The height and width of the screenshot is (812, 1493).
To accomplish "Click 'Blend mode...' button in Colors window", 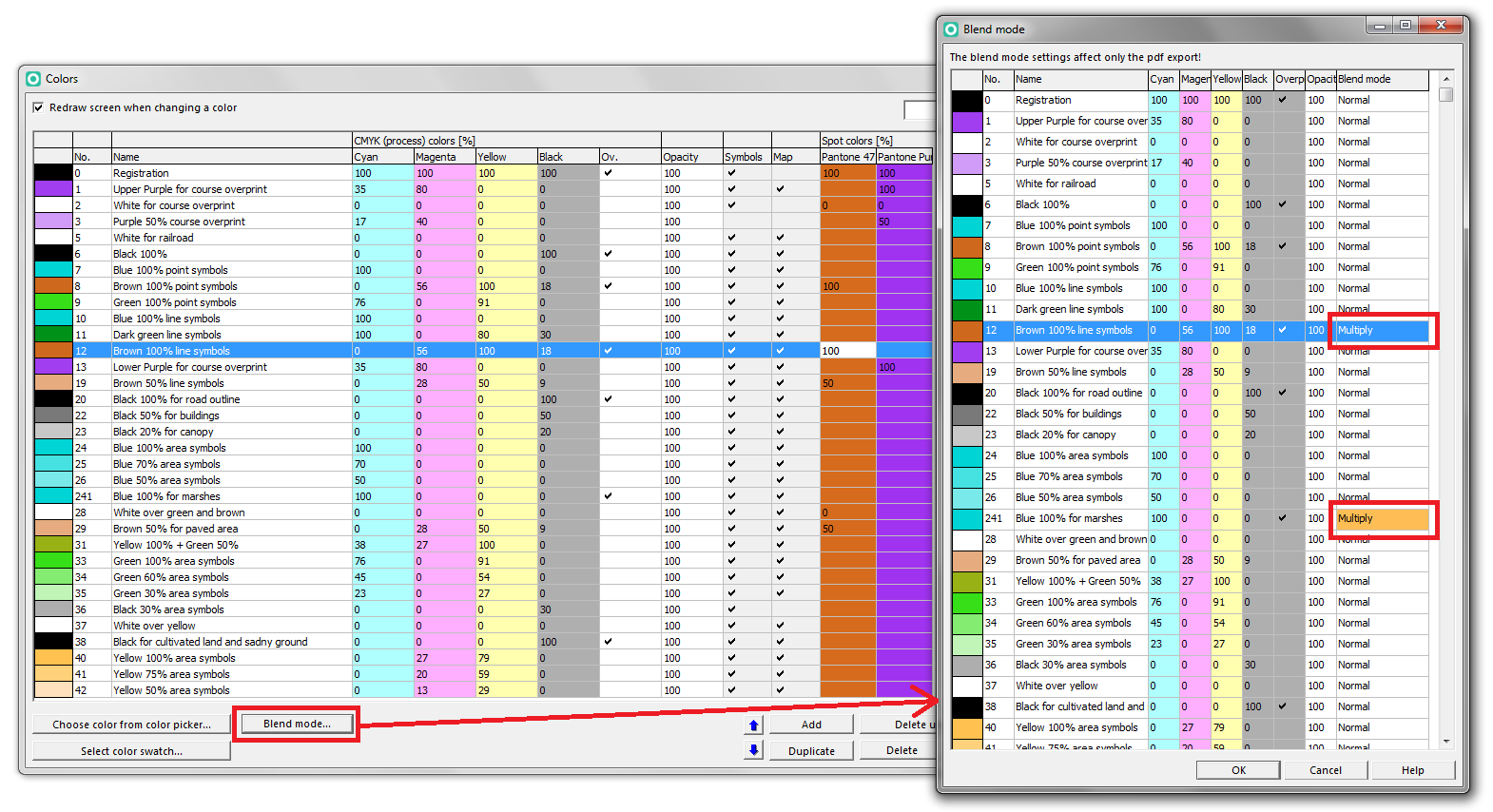I will (297, 724).
